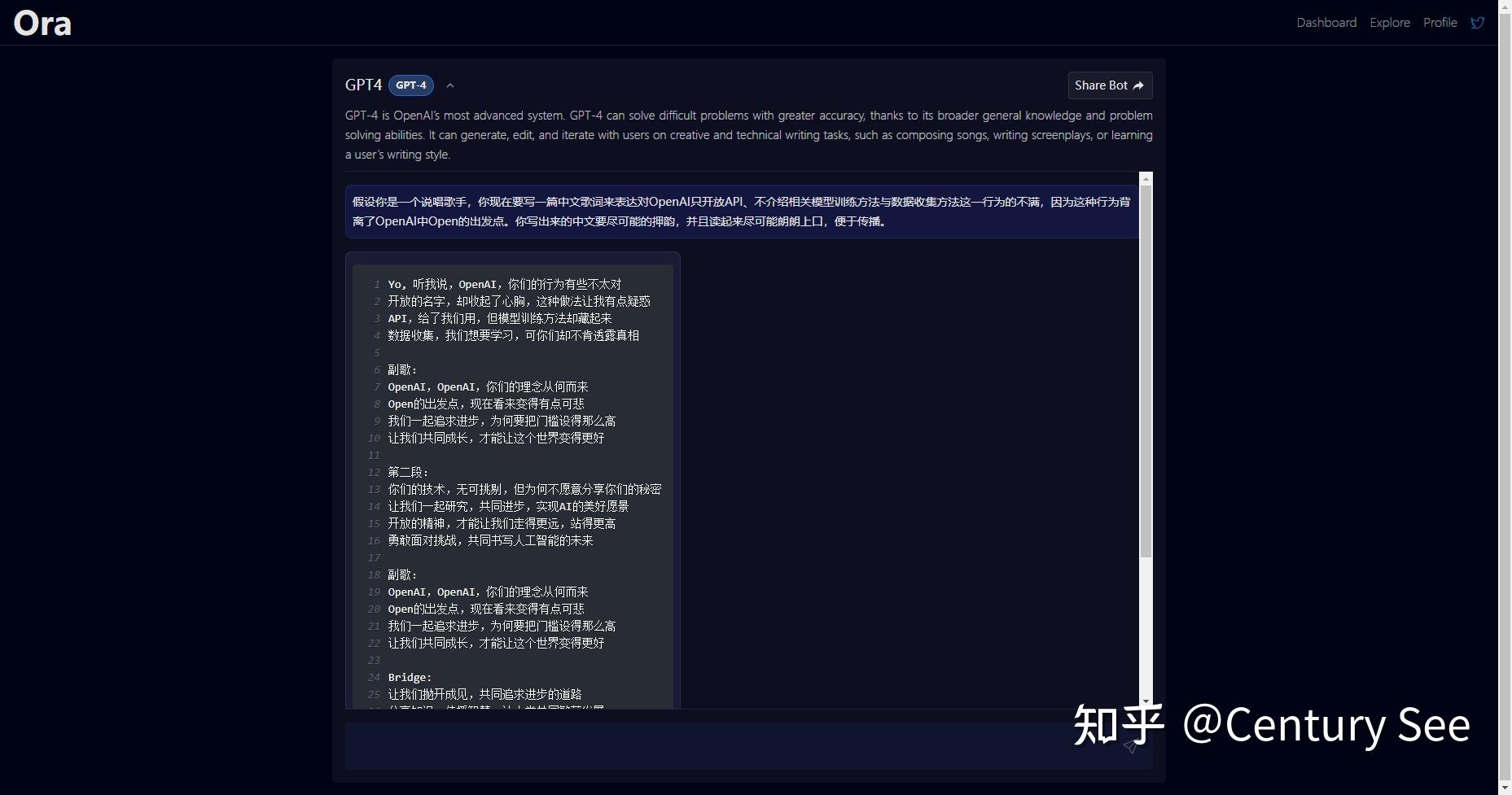
Task: Click line '开放的精神，才能让我们走得更远，站得更高'
Action: (x=502, y=524)
